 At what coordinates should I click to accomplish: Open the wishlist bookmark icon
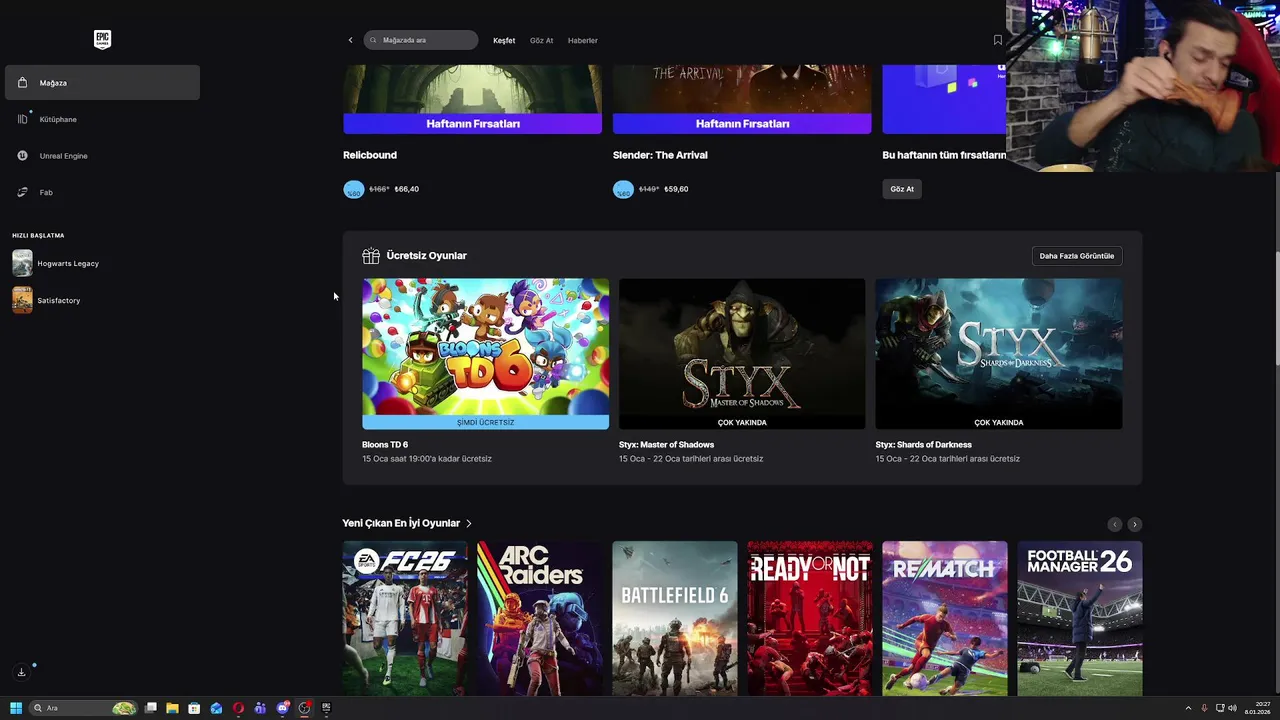[x=997, y=40]
